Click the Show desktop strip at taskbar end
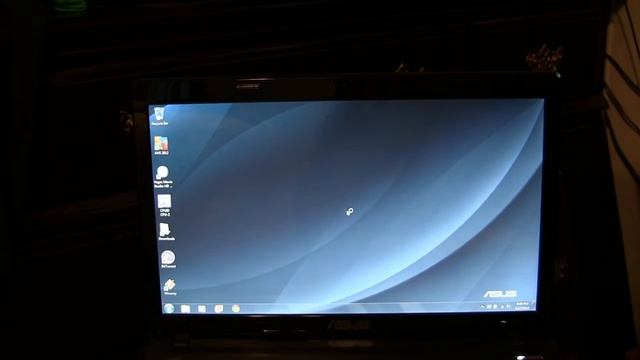The image size is (640, 360). pos(533,306)
